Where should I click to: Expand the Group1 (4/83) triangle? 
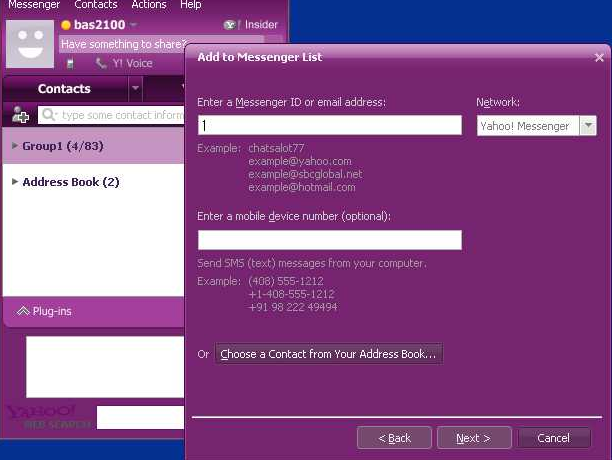[x=15, y=146]
